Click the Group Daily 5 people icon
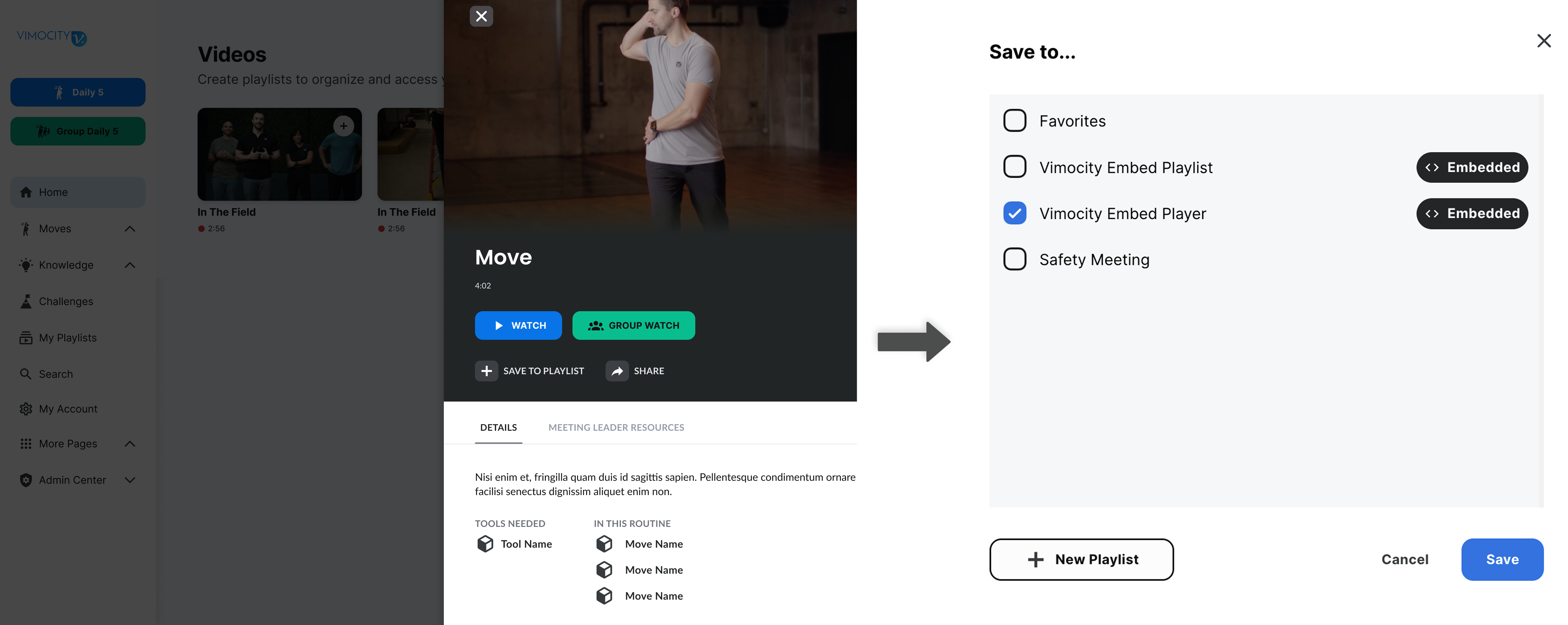The height and width of the screenshot is (625, 1568). [43, 132]
